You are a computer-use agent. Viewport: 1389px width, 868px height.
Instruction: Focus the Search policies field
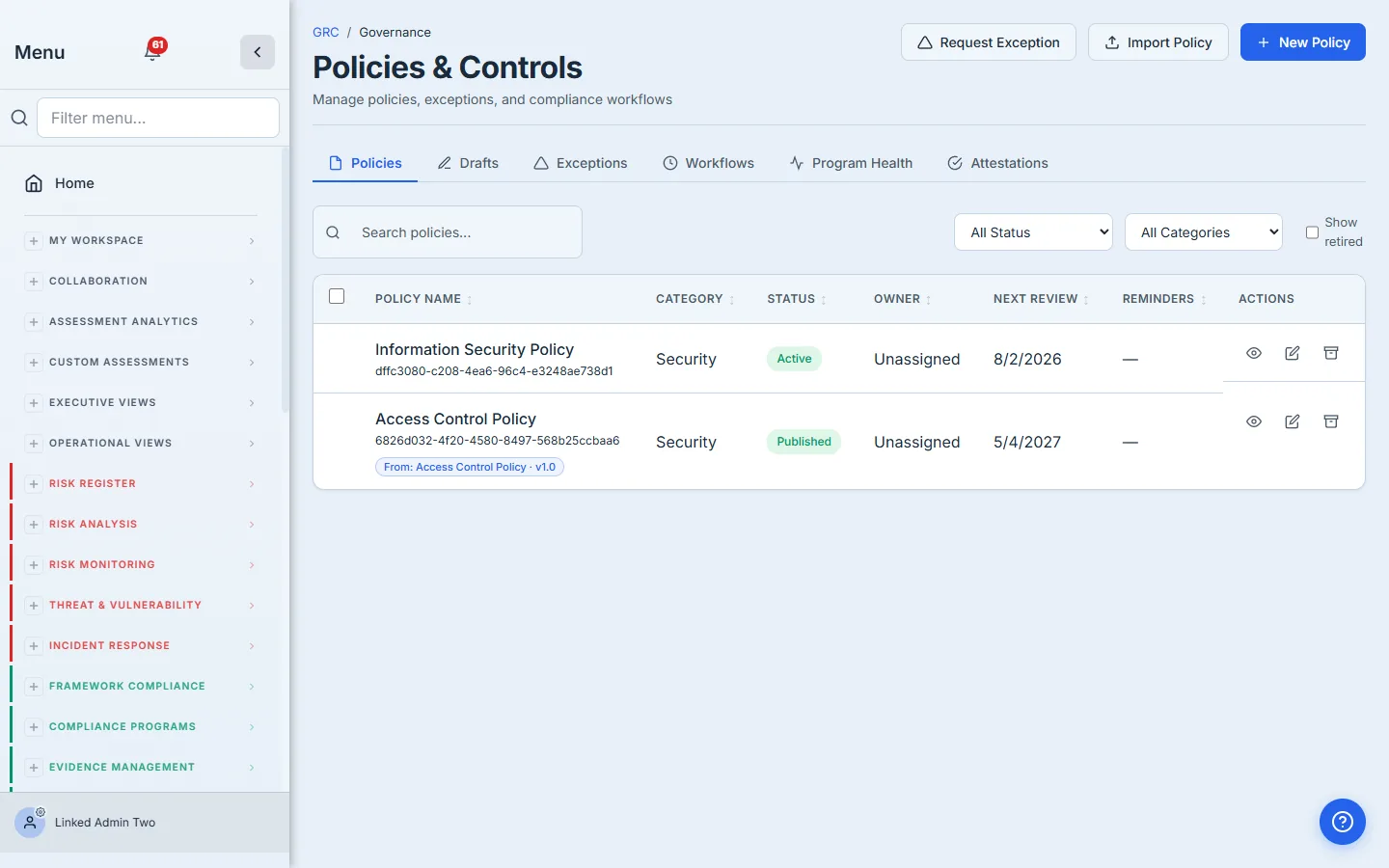click(448, 232)
